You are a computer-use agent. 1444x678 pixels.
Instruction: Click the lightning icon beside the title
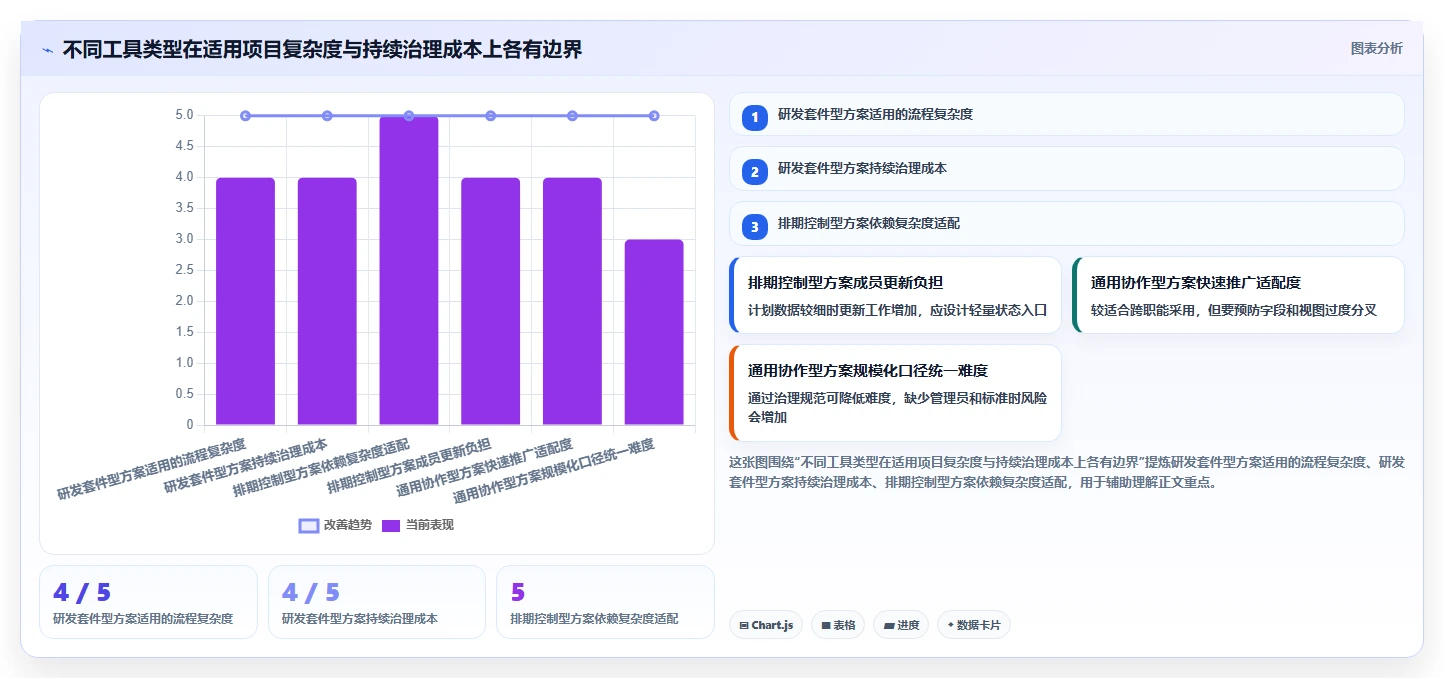point(48,50)
